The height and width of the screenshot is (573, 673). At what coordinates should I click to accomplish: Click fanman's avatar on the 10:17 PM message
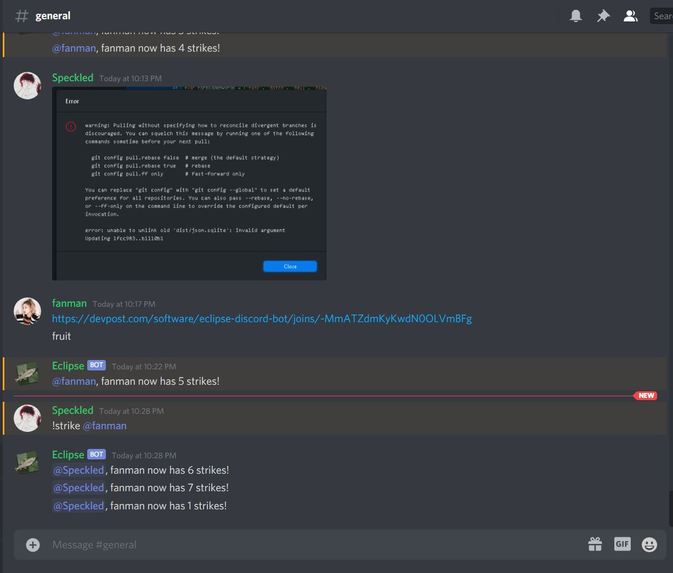[x=27, y=311]
